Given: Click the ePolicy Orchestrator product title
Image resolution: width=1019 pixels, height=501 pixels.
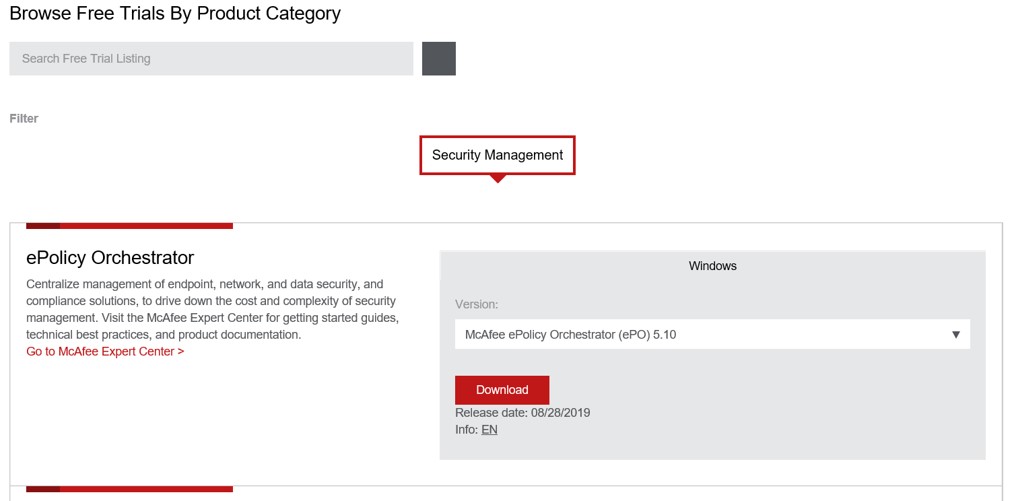Looking at the screenshot, I should pyautogui.click(x=110, y=258).
